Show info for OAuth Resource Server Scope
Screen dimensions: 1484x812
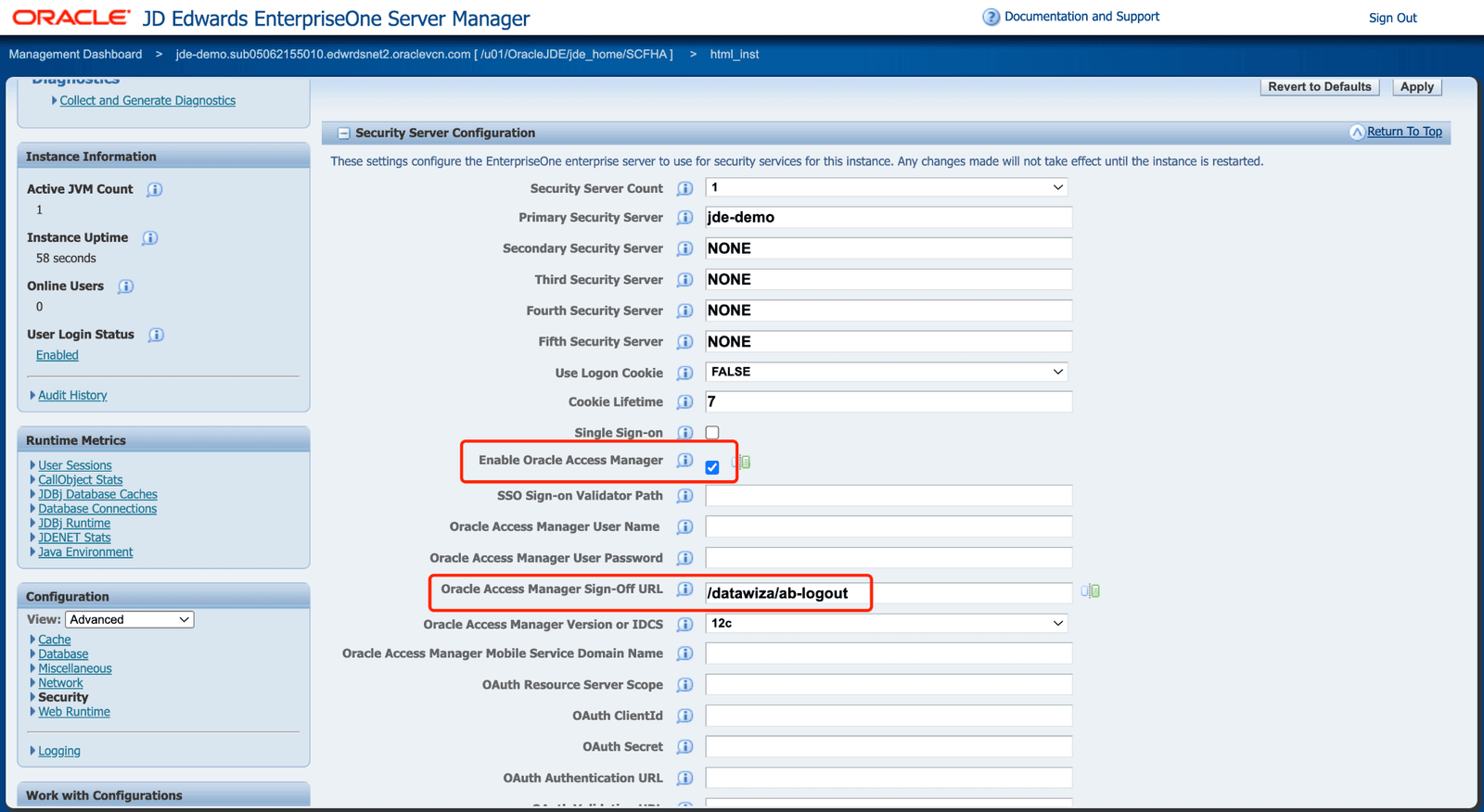point(684,685)
